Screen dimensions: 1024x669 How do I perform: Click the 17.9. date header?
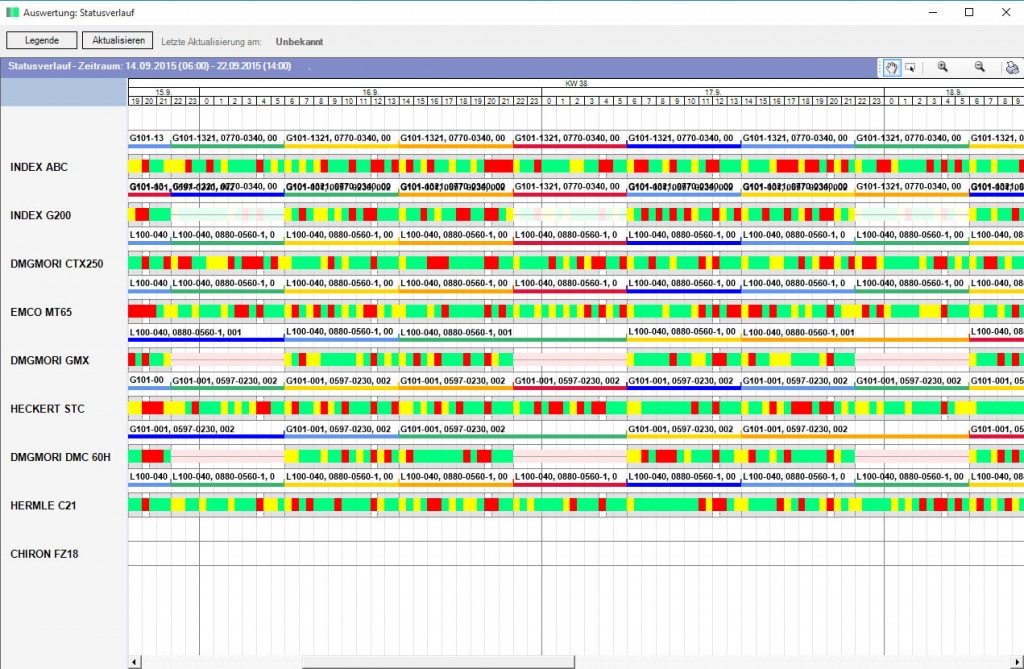(x=712, y=92)
